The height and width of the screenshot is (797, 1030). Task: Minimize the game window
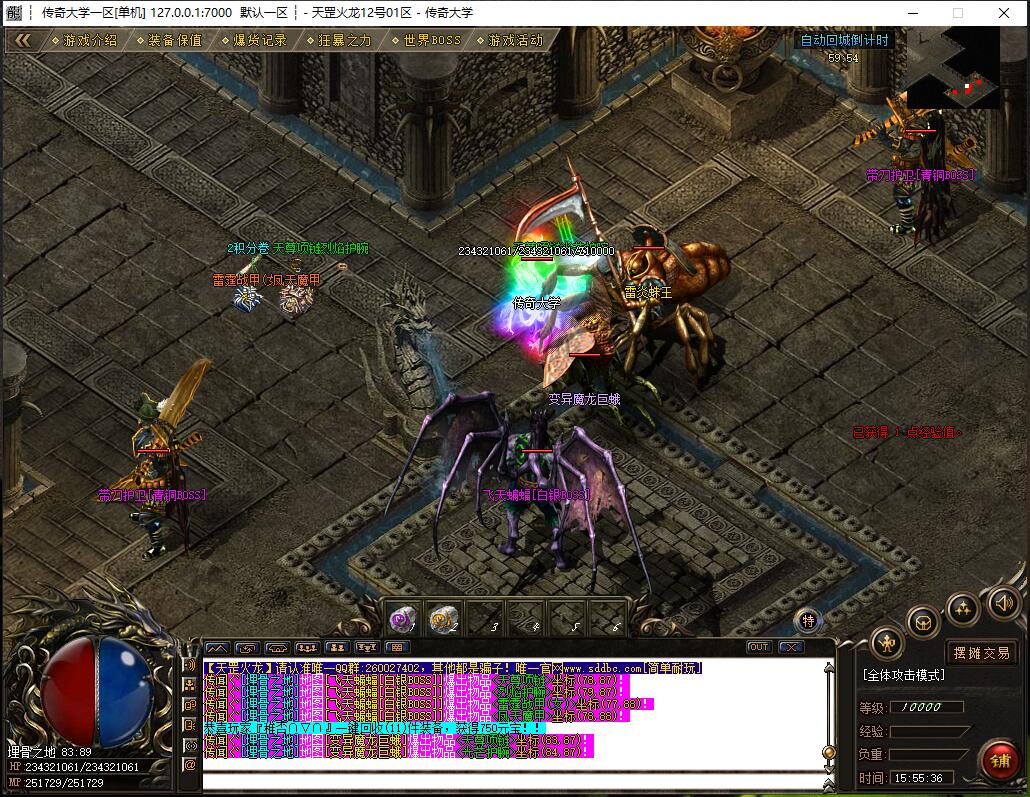coord(913,12)
